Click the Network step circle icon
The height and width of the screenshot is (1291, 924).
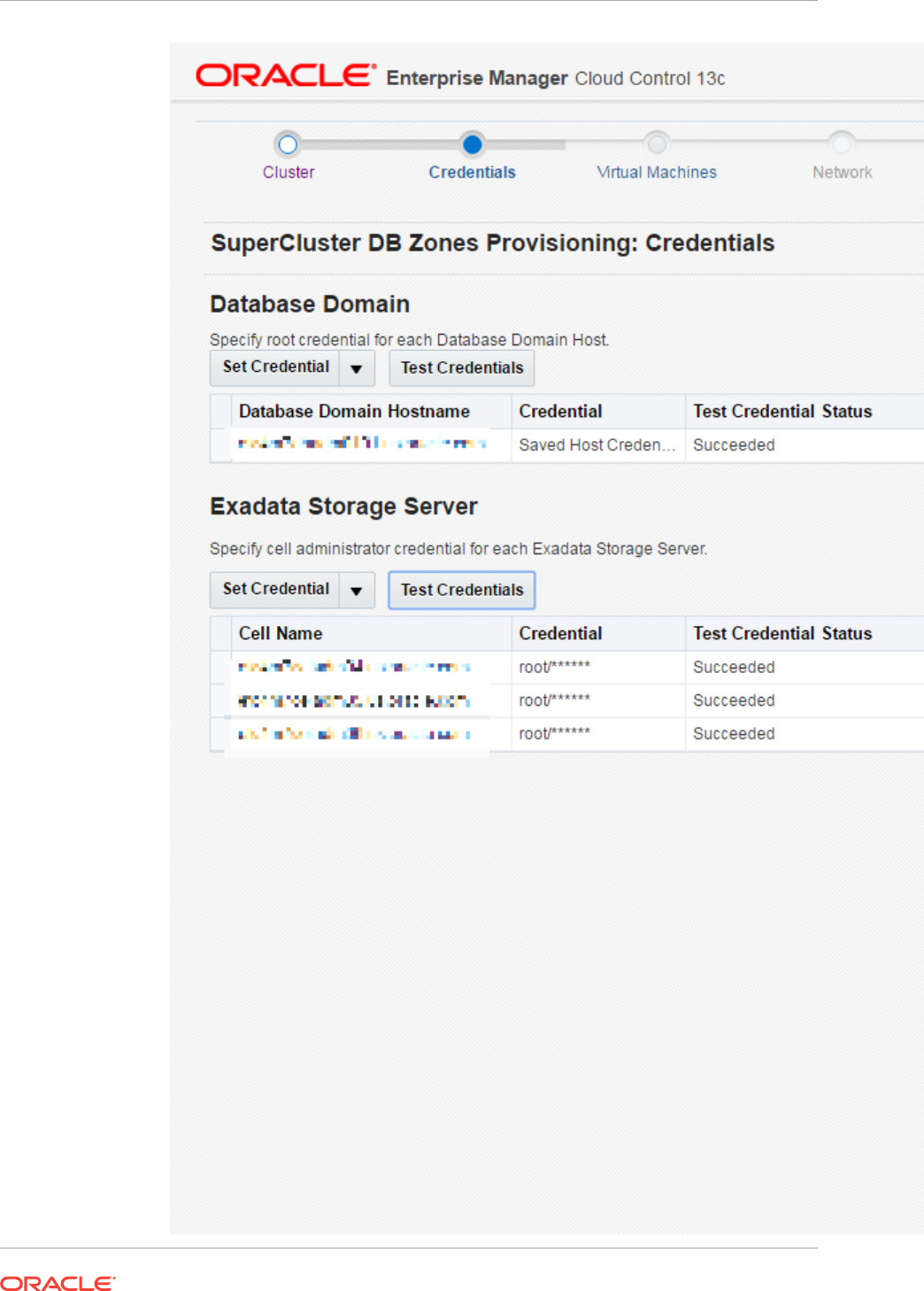842,143
